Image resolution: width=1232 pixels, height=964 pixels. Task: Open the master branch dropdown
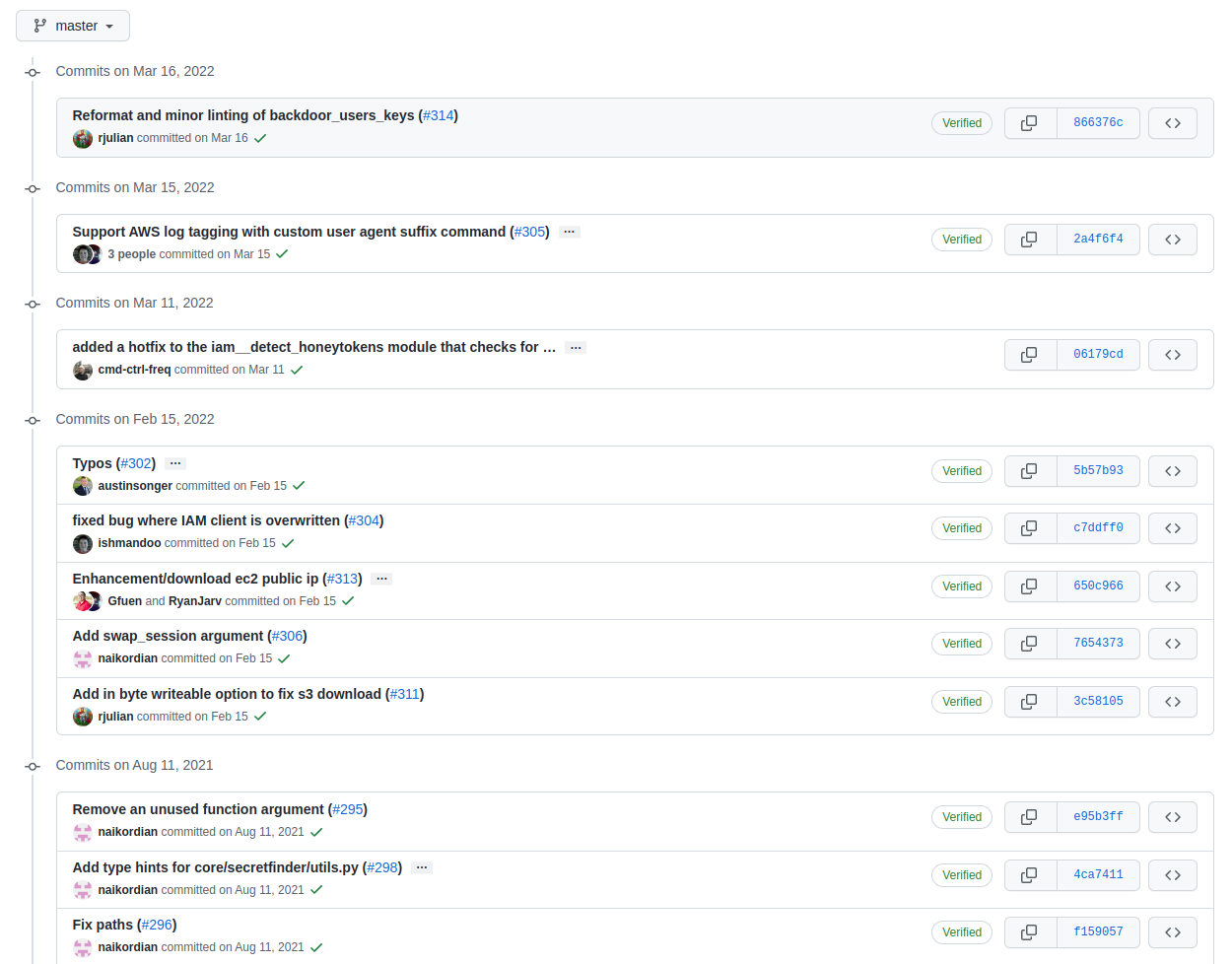(73, 26)
